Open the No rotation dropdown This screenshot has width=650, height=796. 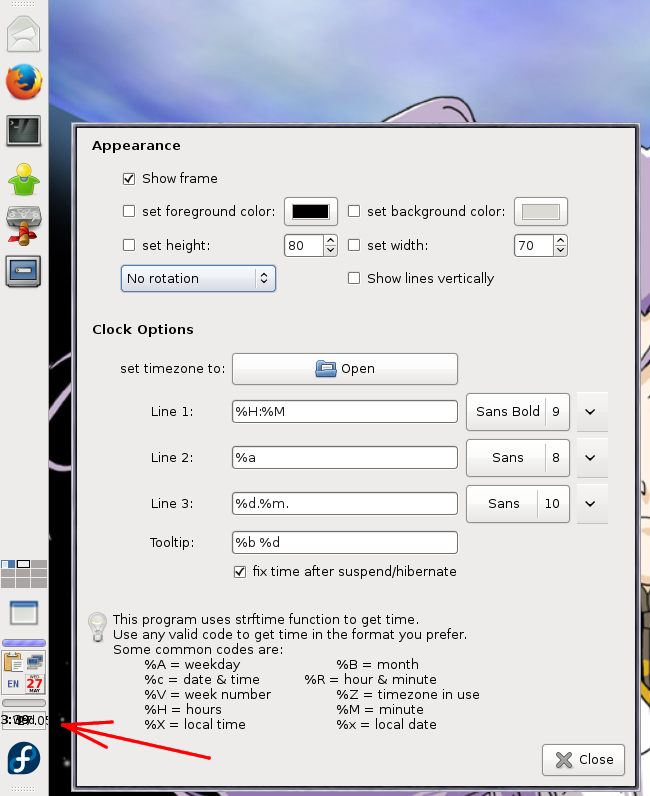pos(198,279)
